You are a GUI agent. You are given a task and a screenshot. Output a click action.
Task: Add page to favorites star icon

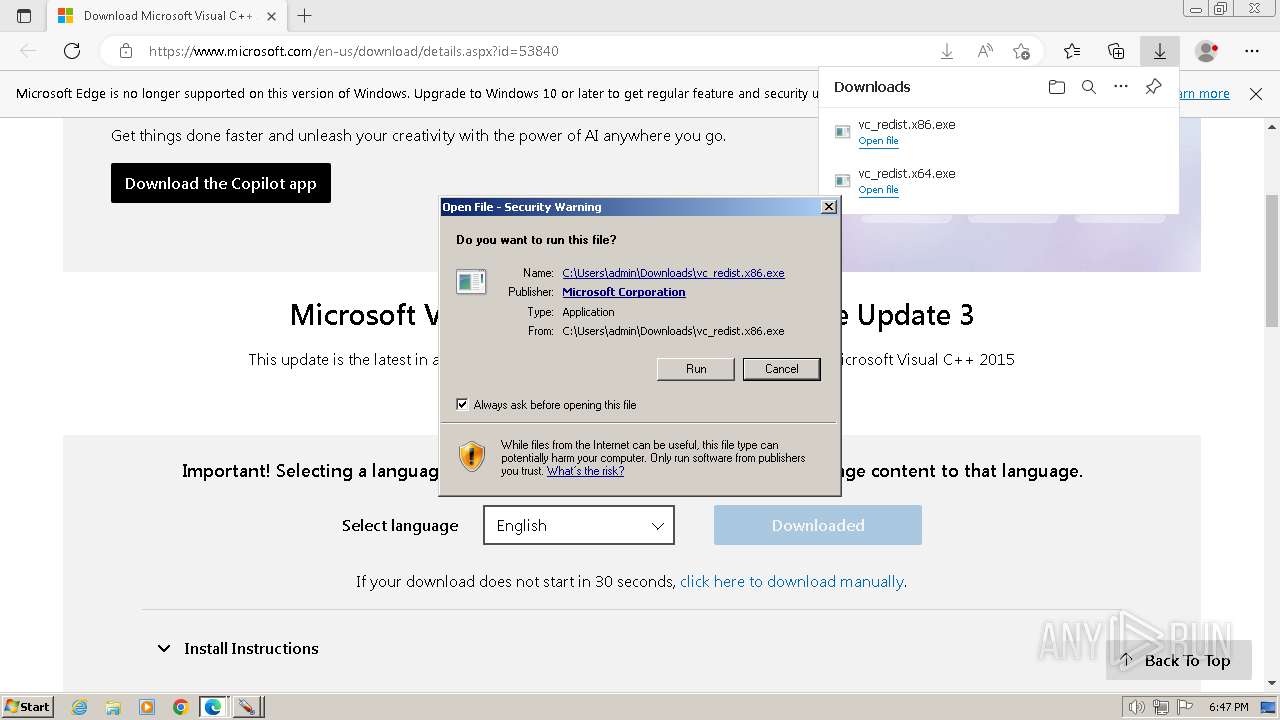click(1021, 51)
